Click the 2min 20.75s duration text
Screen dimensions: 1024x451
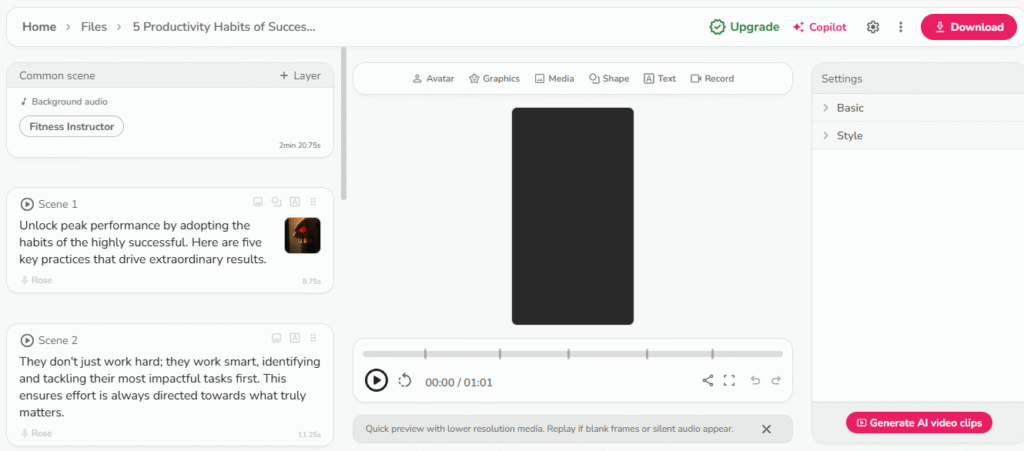tap(300, 146)
